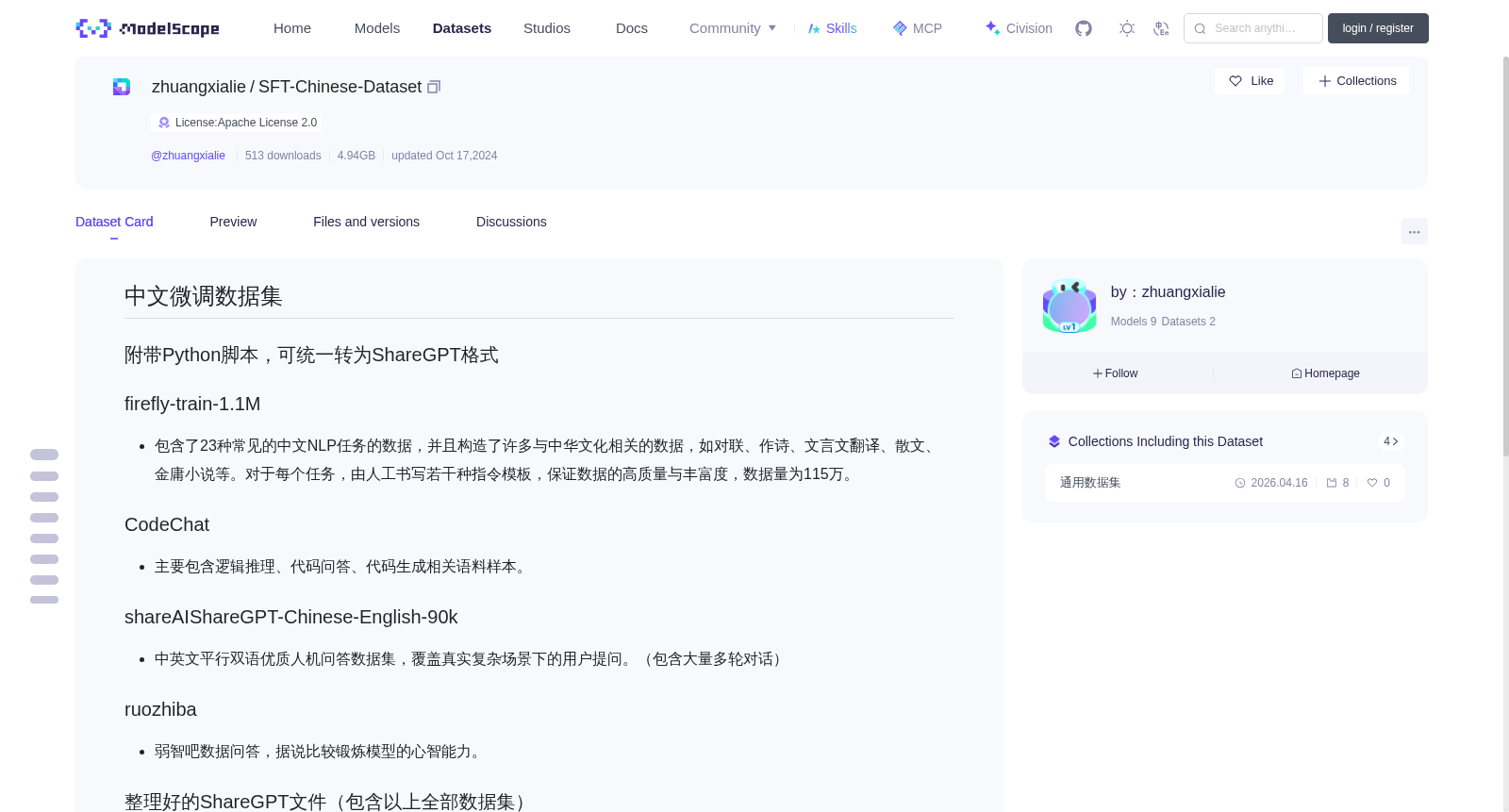
Task: Open the Studios nav item
Action: [x=547, y=28]
